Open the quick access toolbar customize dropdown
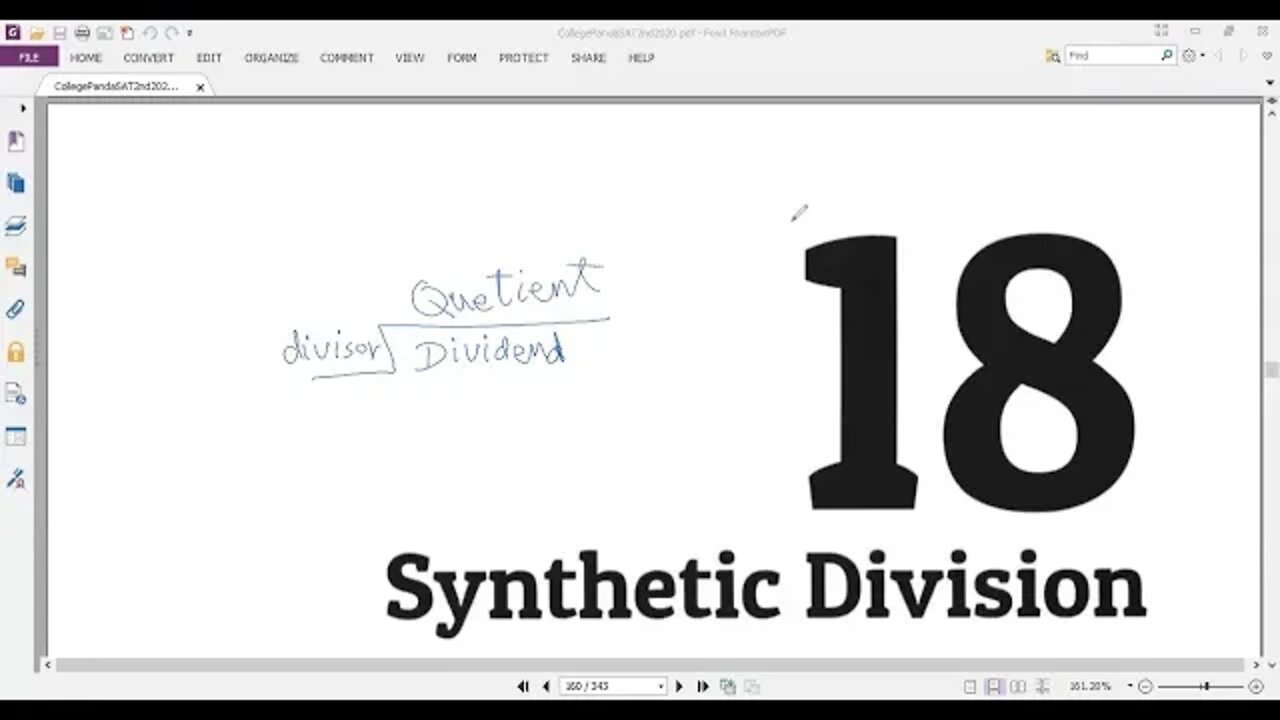The width and height of the screenshot is (1280, 720). 189,34
